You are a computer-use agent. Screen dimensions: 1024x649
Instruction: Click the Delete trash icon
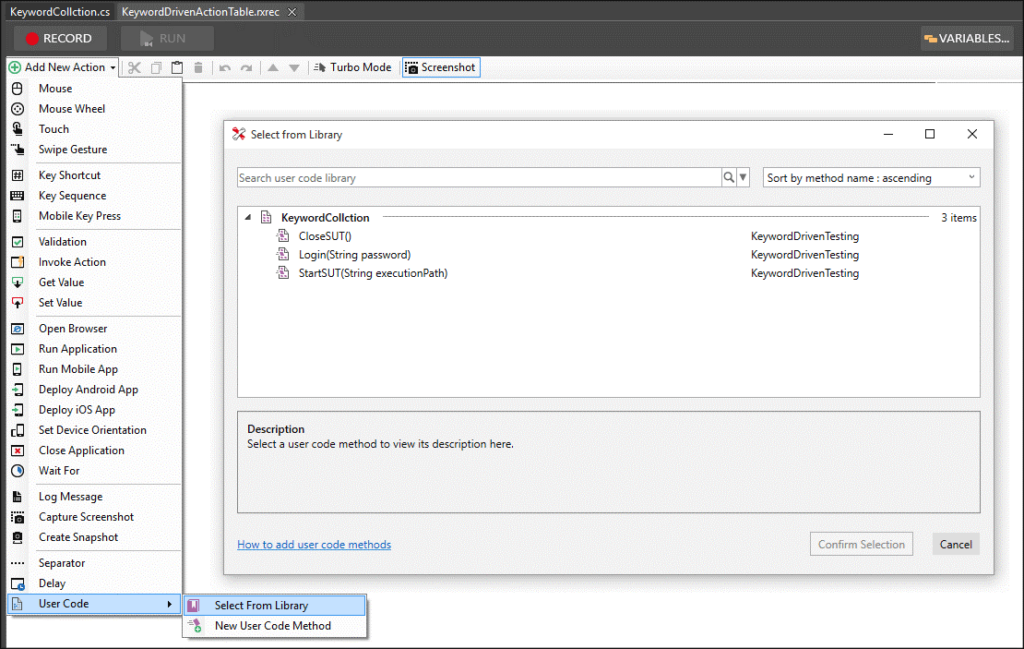point(199,68)
